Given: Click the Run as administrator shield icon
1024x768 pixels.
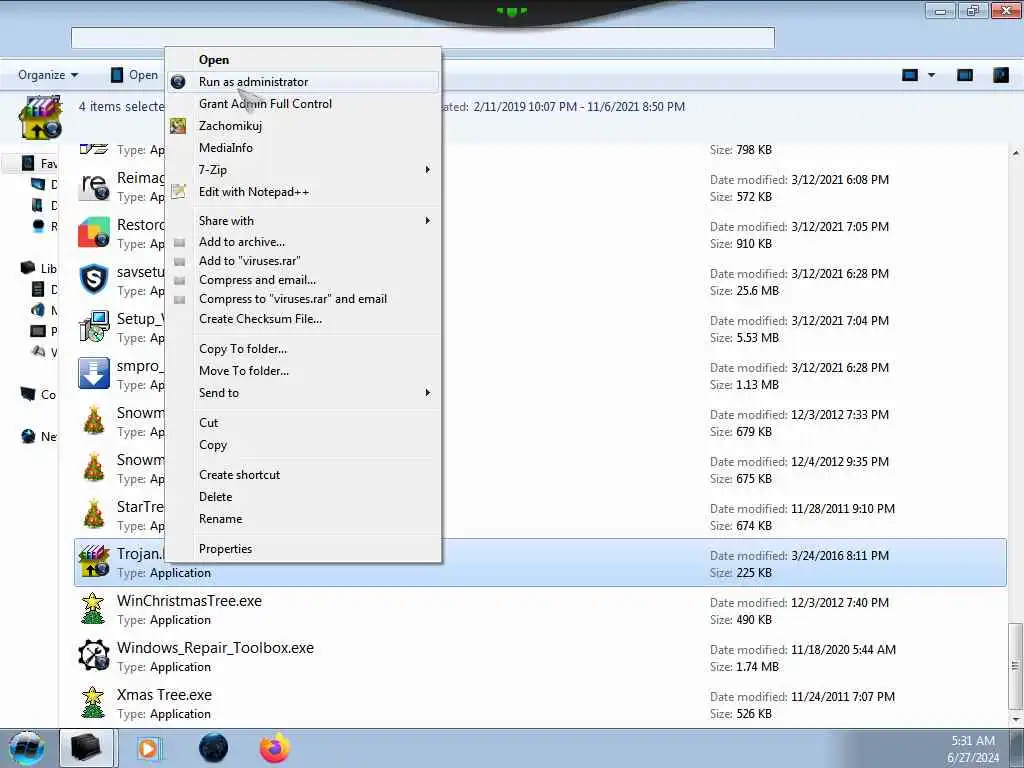Looking at the screenshot, I should tap(178, 82).
